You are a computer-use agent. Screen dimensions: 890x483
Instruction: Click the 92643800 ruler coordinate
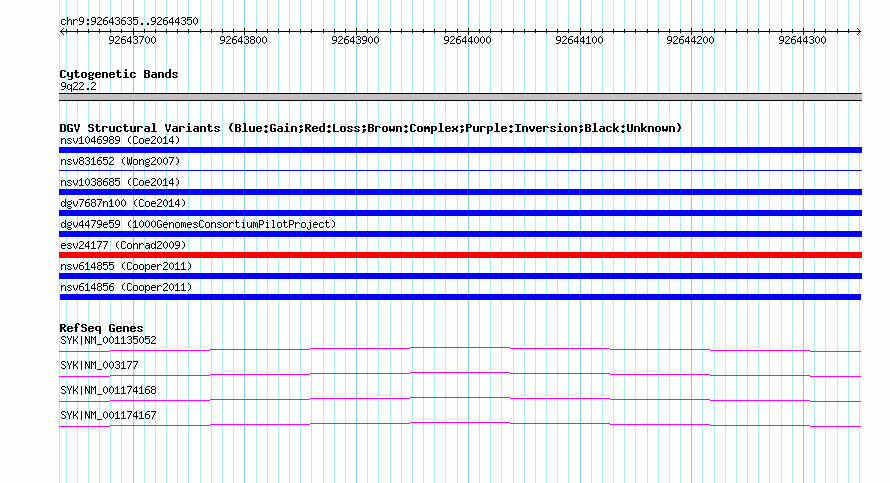pos(244,40)
